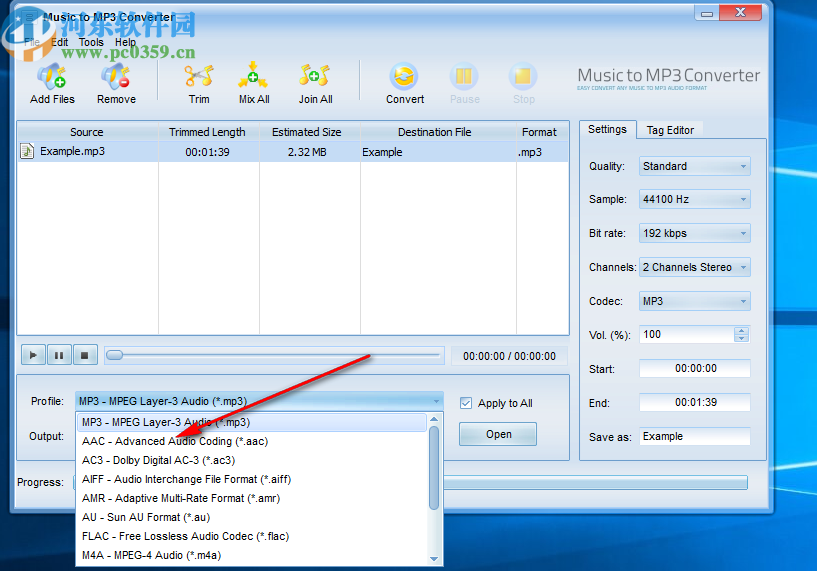The image size is (817, 571).
Task: Open the Tools menu
Action: pos(91,42)
